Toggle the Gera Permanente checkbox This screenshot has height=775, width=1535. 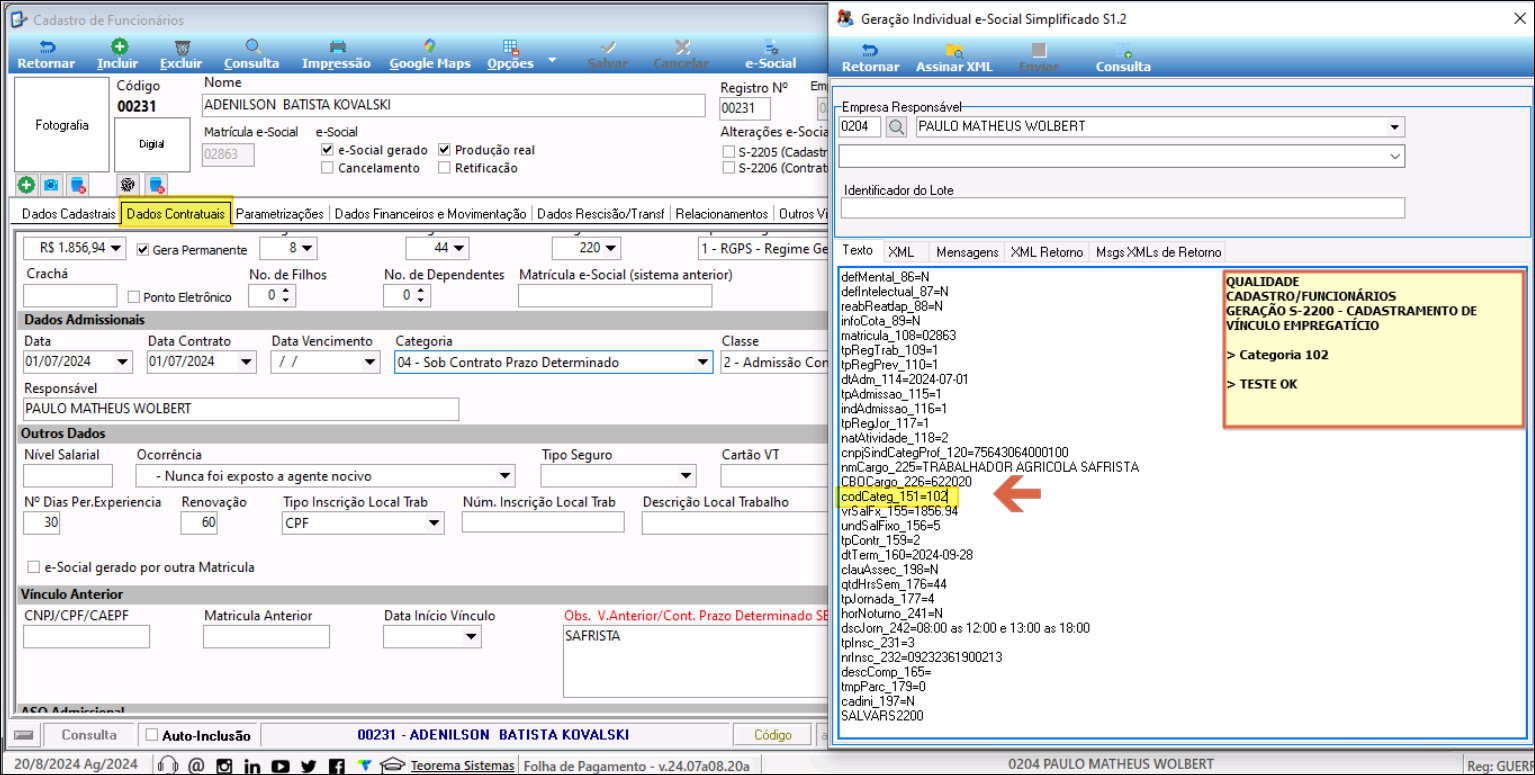(143, 249)
